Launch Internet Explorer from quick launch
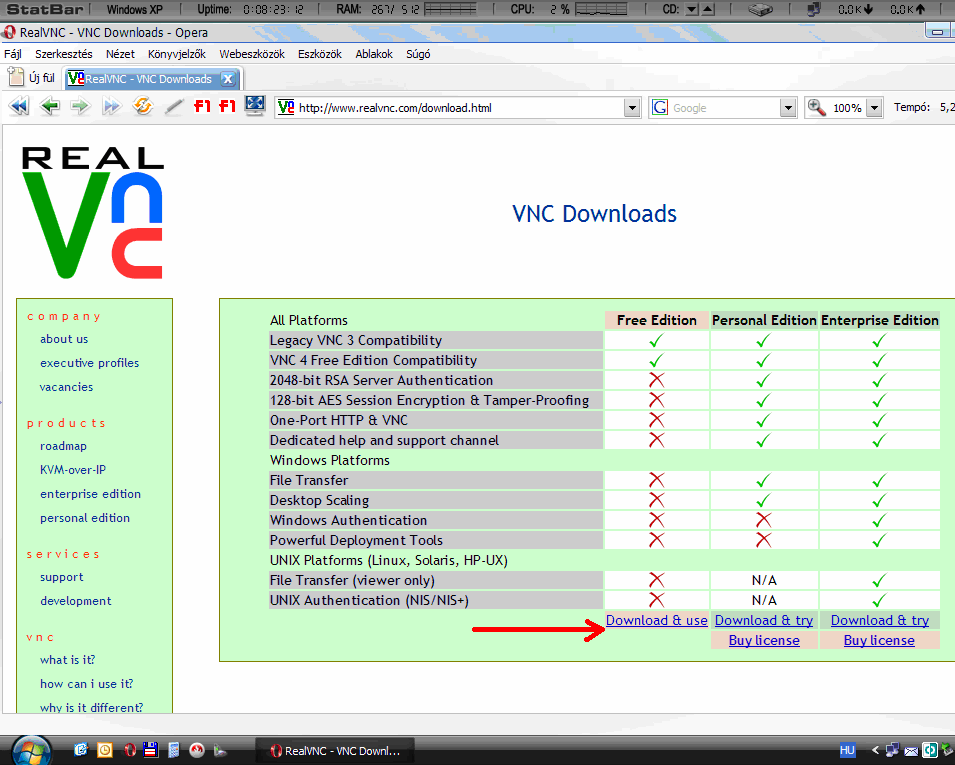Screen dimensions: 955x765 point(80,750)
